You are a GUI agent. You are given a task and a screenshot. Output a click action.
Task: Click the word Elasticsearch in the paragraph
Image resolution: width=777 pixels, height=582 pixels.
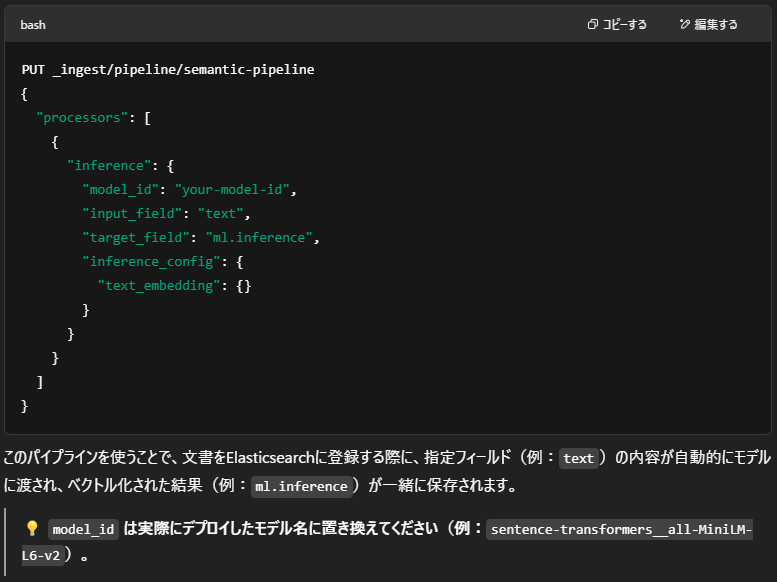pyautogui.click(x=270, y=457)
